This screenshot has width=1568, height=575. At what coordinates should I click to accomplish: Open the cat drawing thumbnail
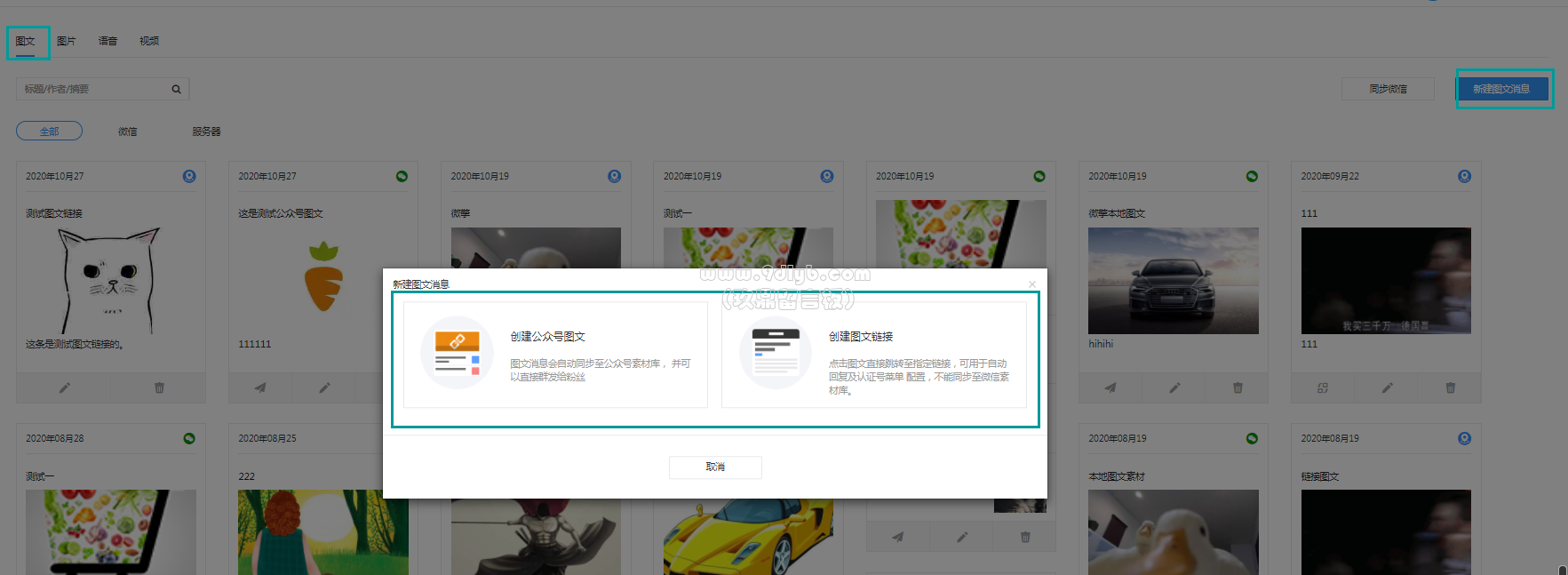coord(111,281)
